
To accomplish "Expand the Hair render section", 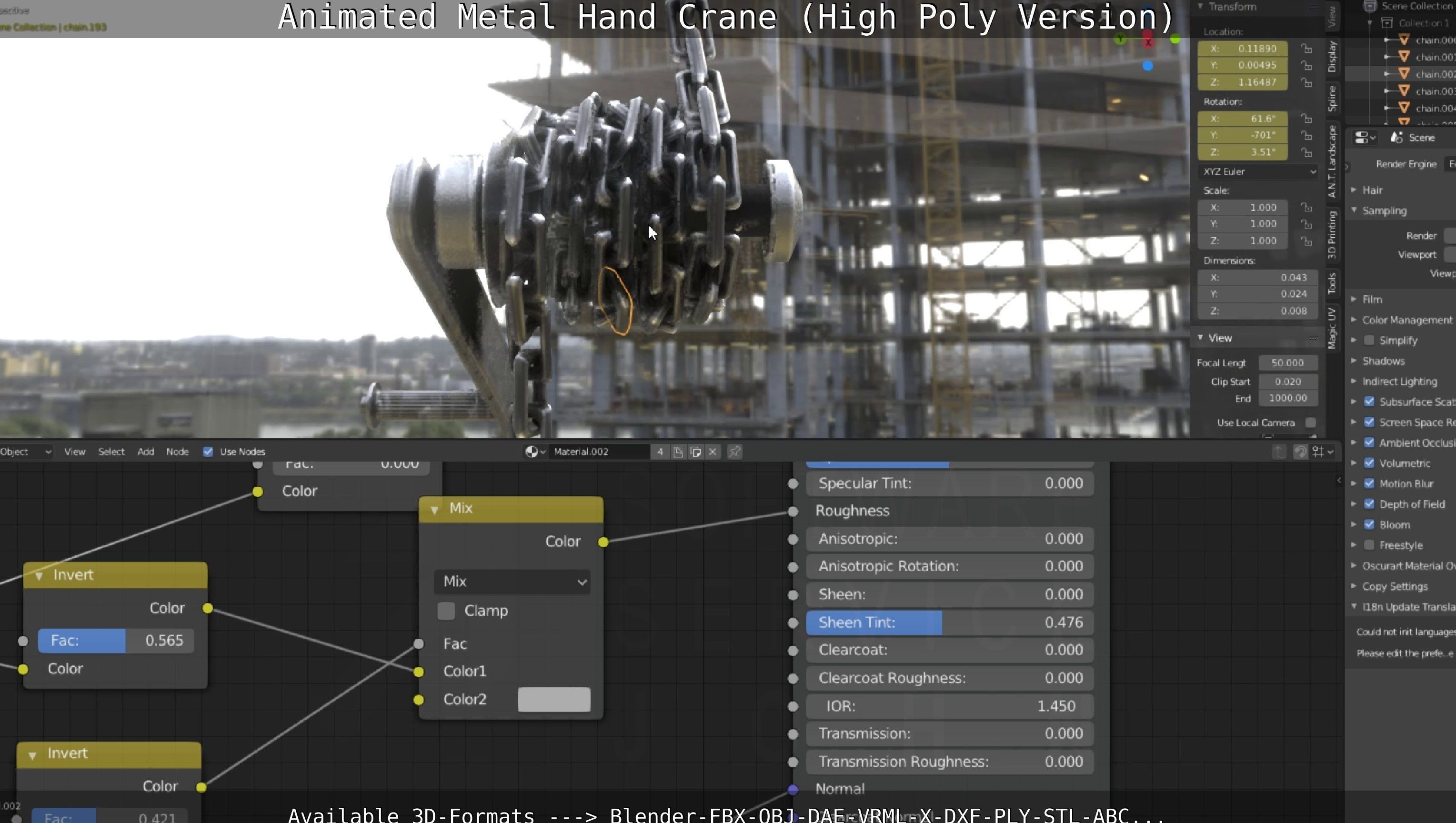I will (x=1354, y=190).
